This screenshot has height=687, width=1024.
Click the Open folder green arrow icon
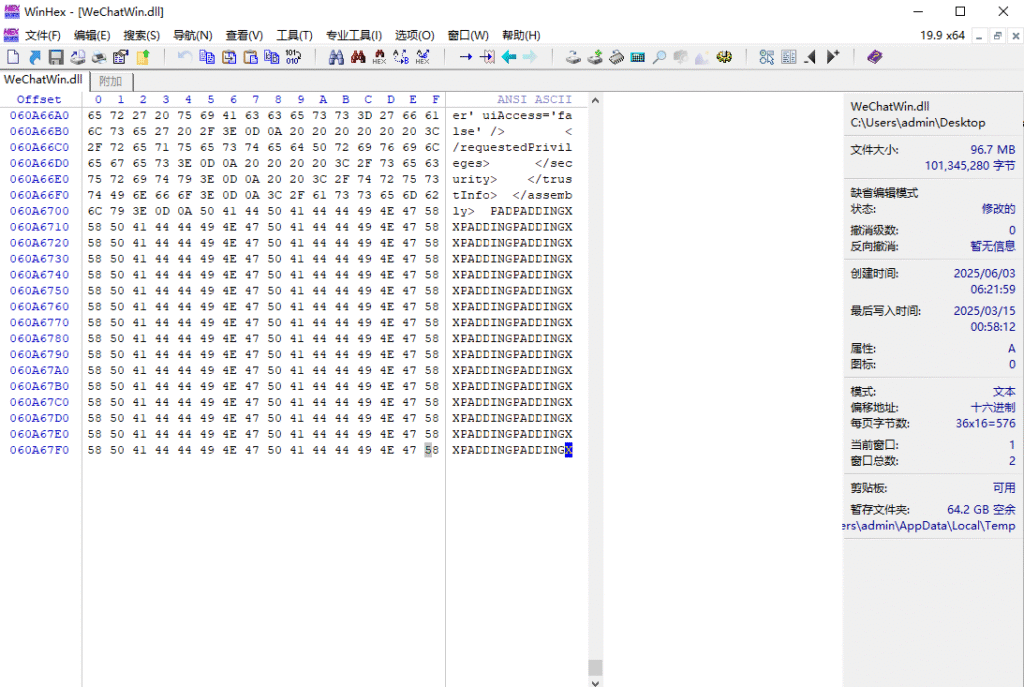[142, 57]
